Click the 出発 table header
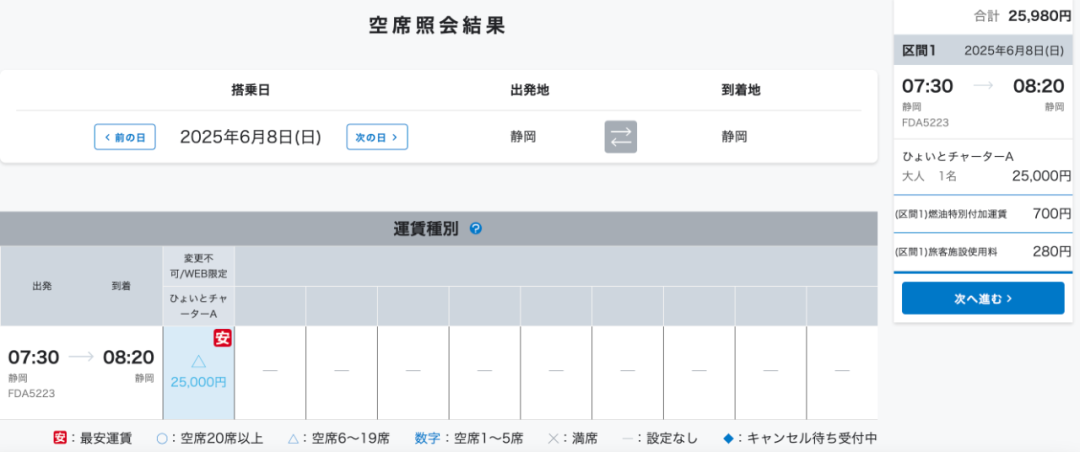 (x=43, y=285)
